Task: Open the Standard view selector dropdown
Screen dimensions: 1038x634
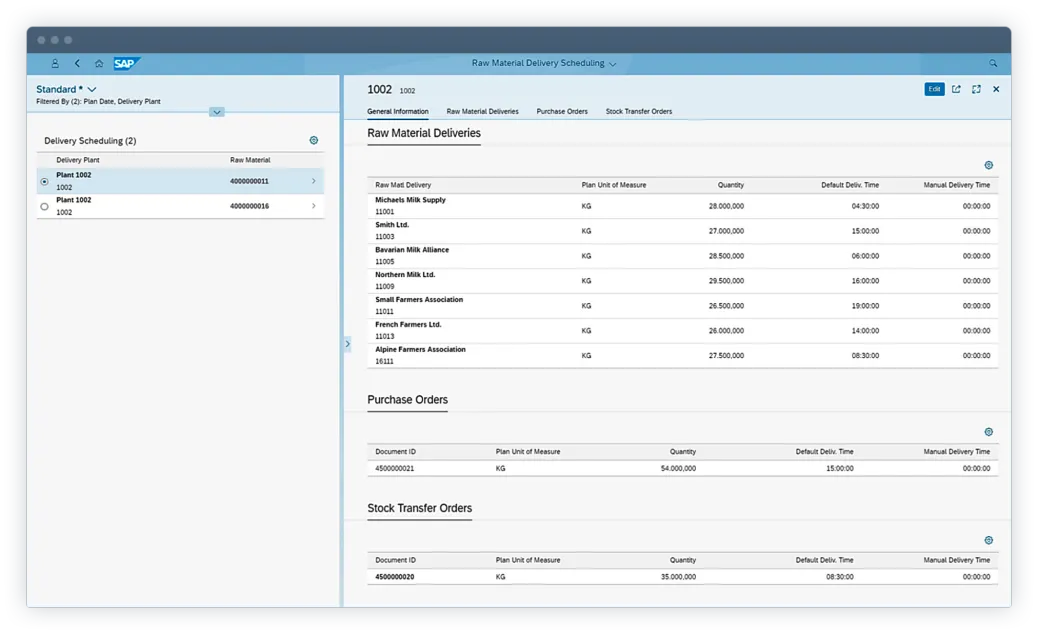Action: [91, 88]
